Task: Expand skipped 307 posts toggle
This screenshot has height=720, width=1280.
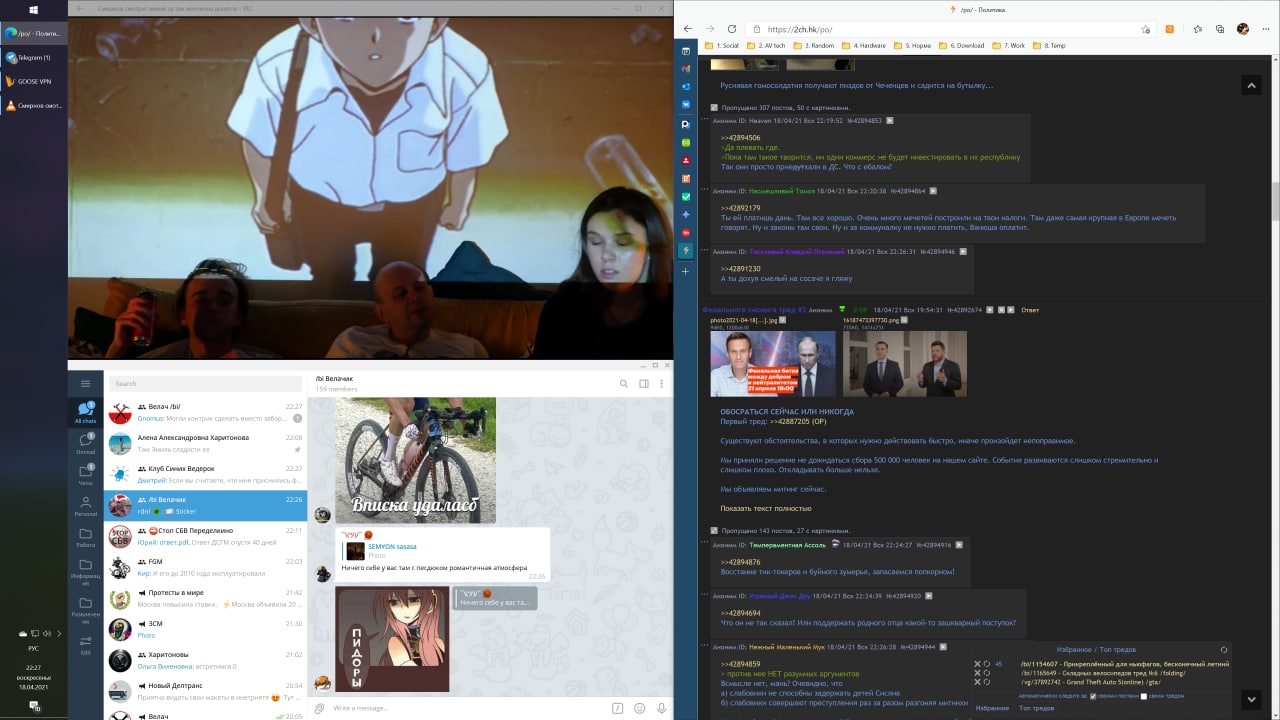Action: 714,107
